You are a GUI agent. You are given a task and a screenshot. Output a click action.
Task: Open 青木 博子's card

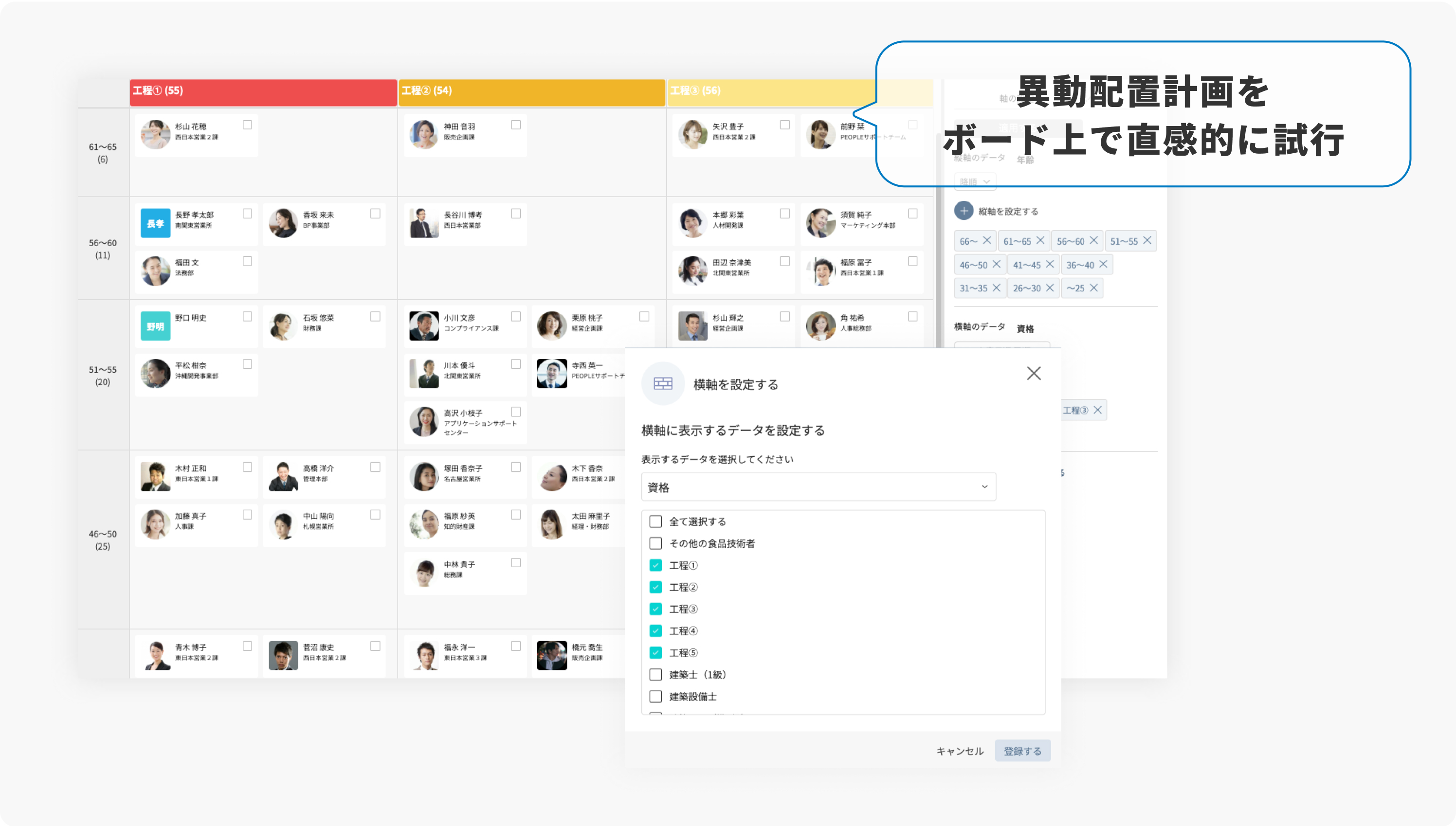pyautogui.click(x=196, y=656)
